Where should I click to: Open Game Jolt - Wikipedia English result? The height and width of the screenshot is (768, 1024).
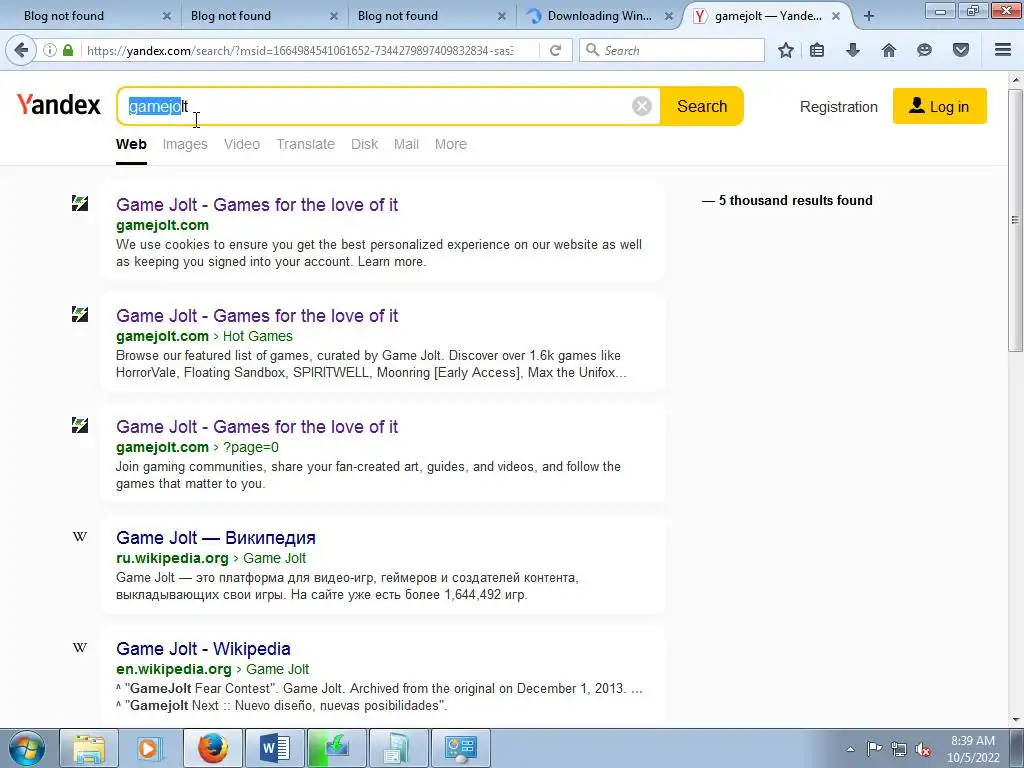pyautogui.click(x=203, y=648)
